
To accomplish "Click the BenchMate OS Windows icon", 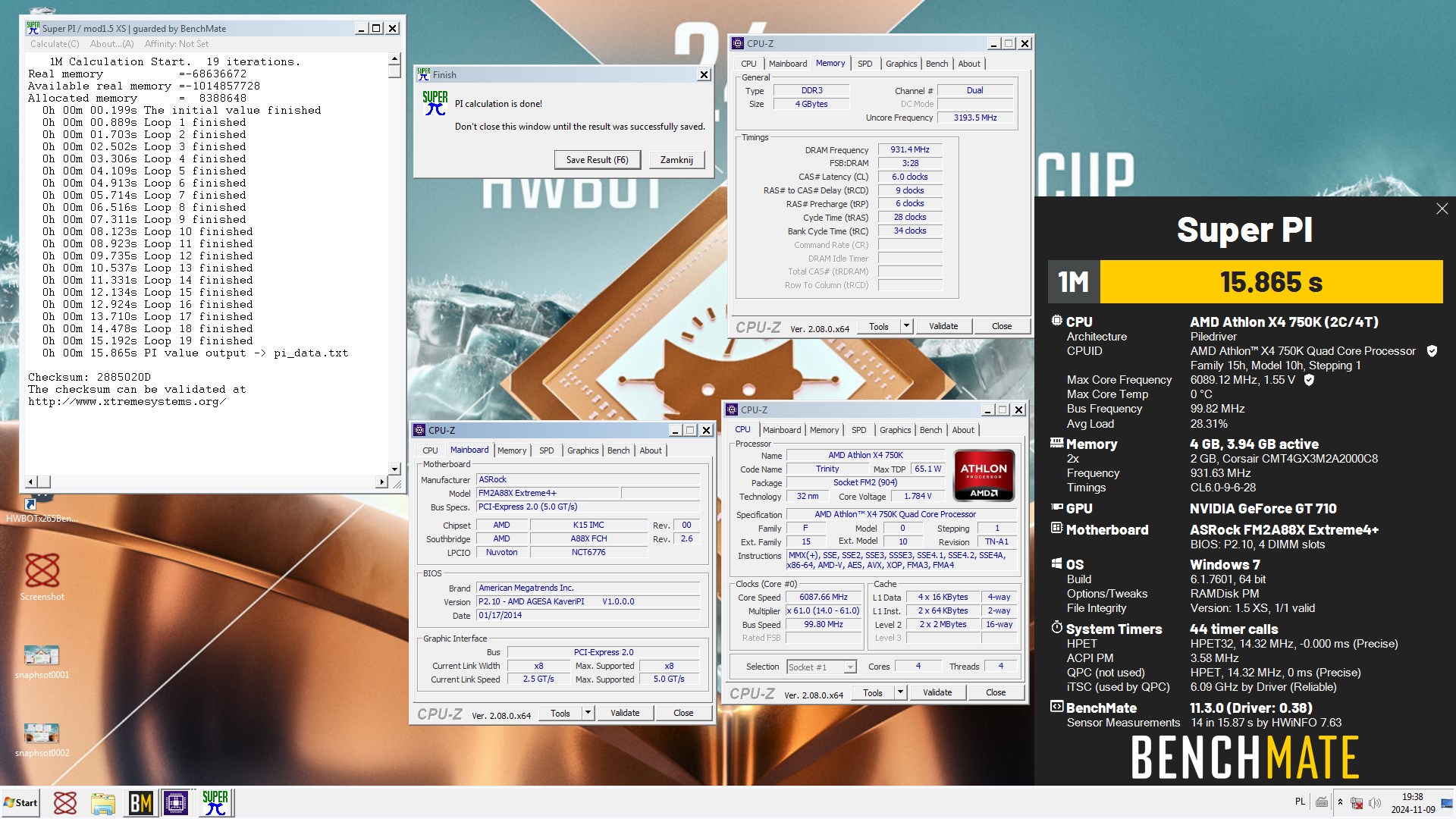I will 1056,563.
